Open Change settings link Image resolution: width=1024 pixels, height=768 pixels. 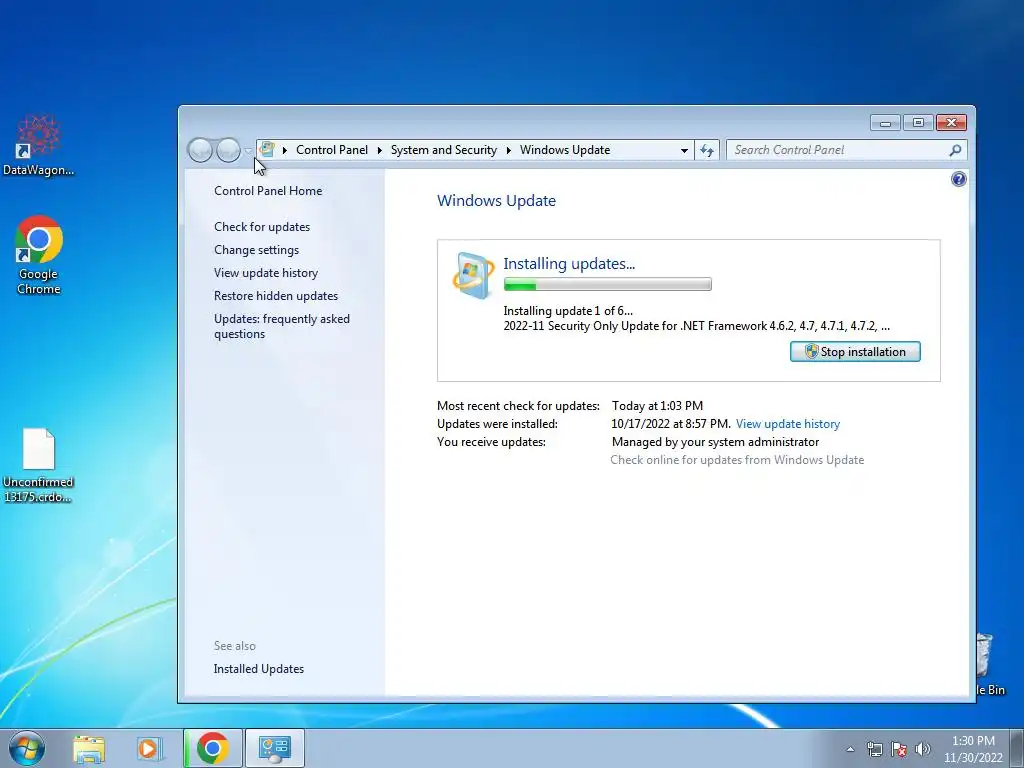coord(256,249)
